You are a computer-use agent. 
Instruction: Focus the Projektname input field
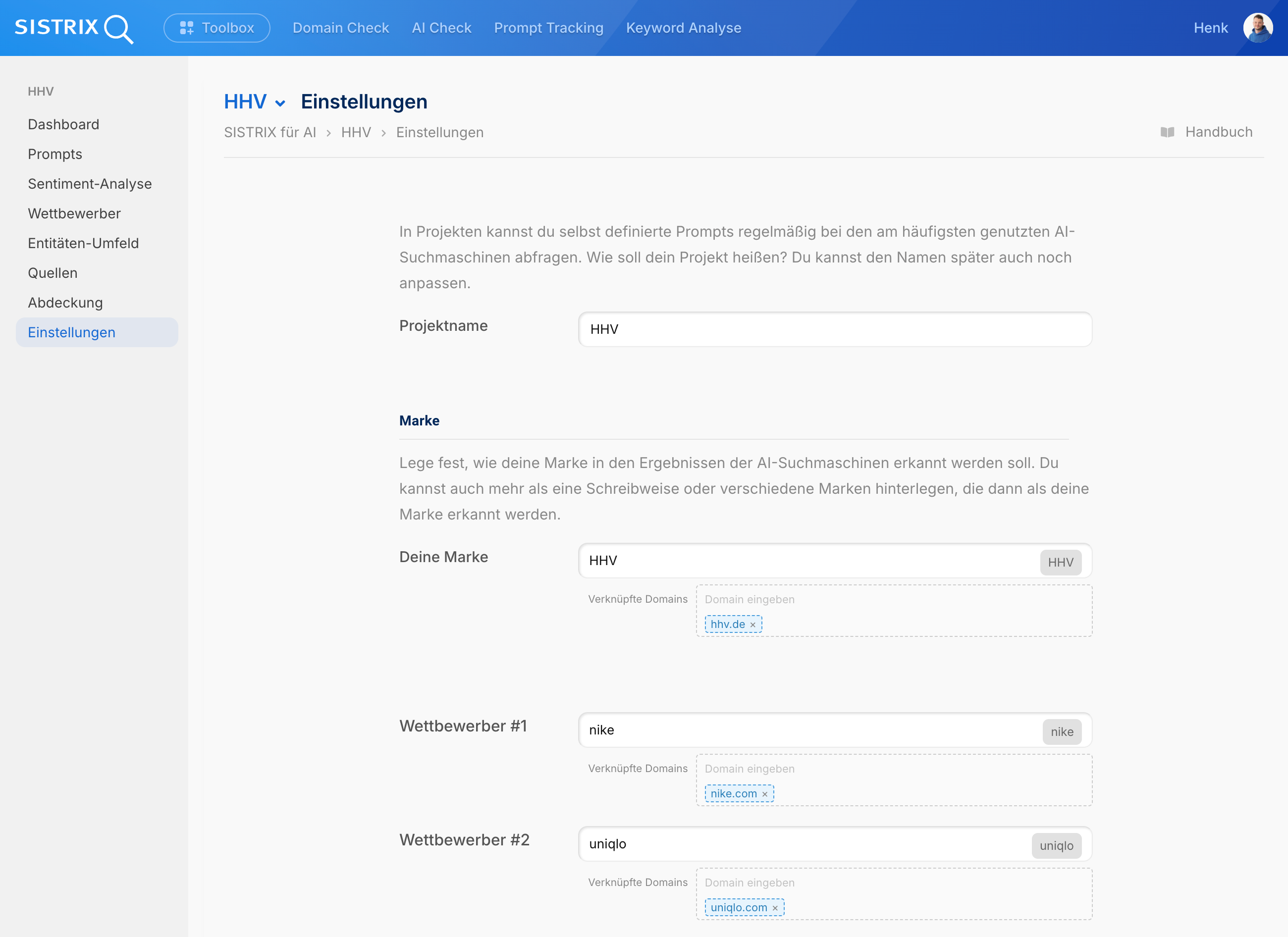tap(835, 329)
